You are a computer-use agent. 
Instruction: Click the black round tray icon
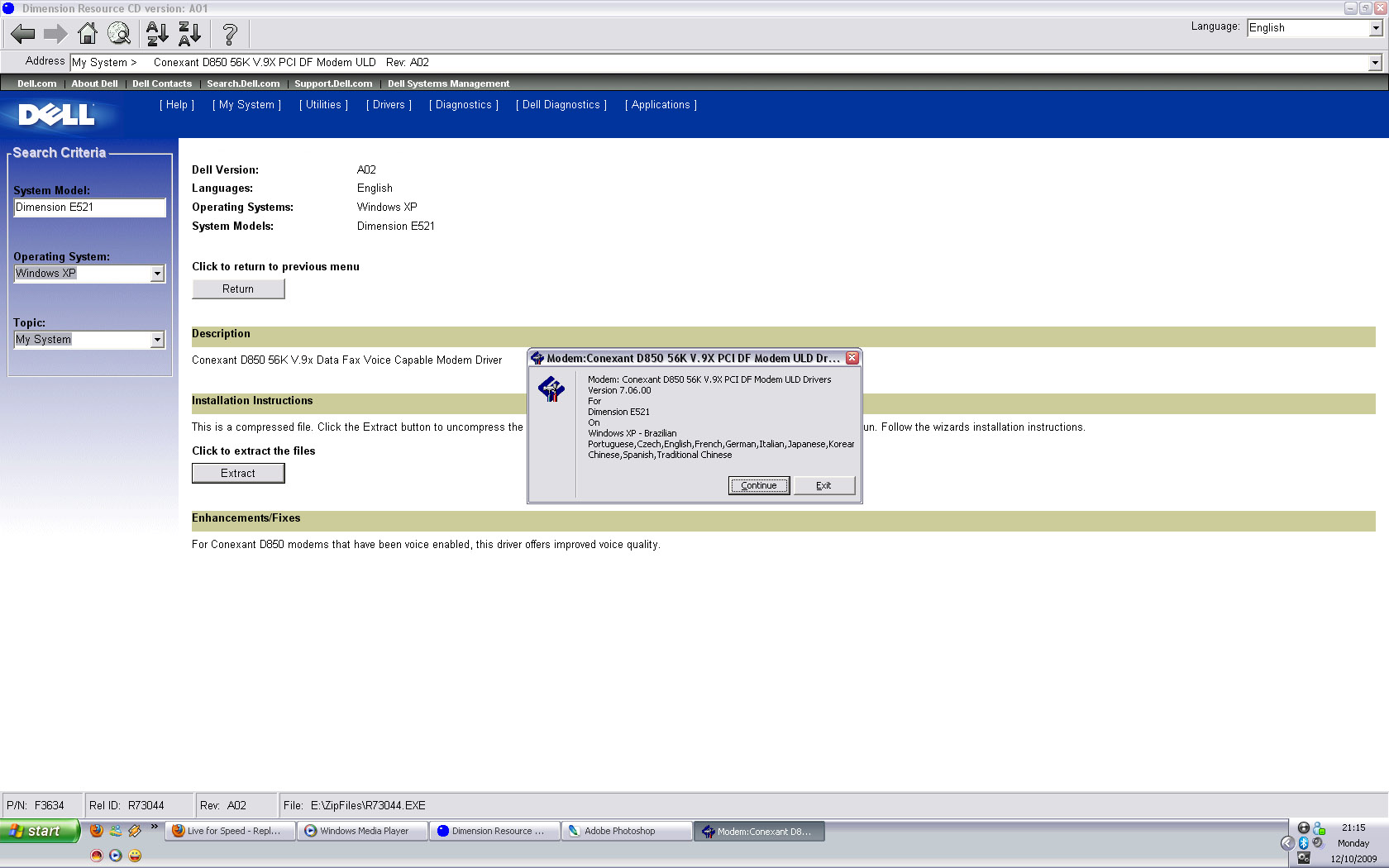[x=1304, y=828]
